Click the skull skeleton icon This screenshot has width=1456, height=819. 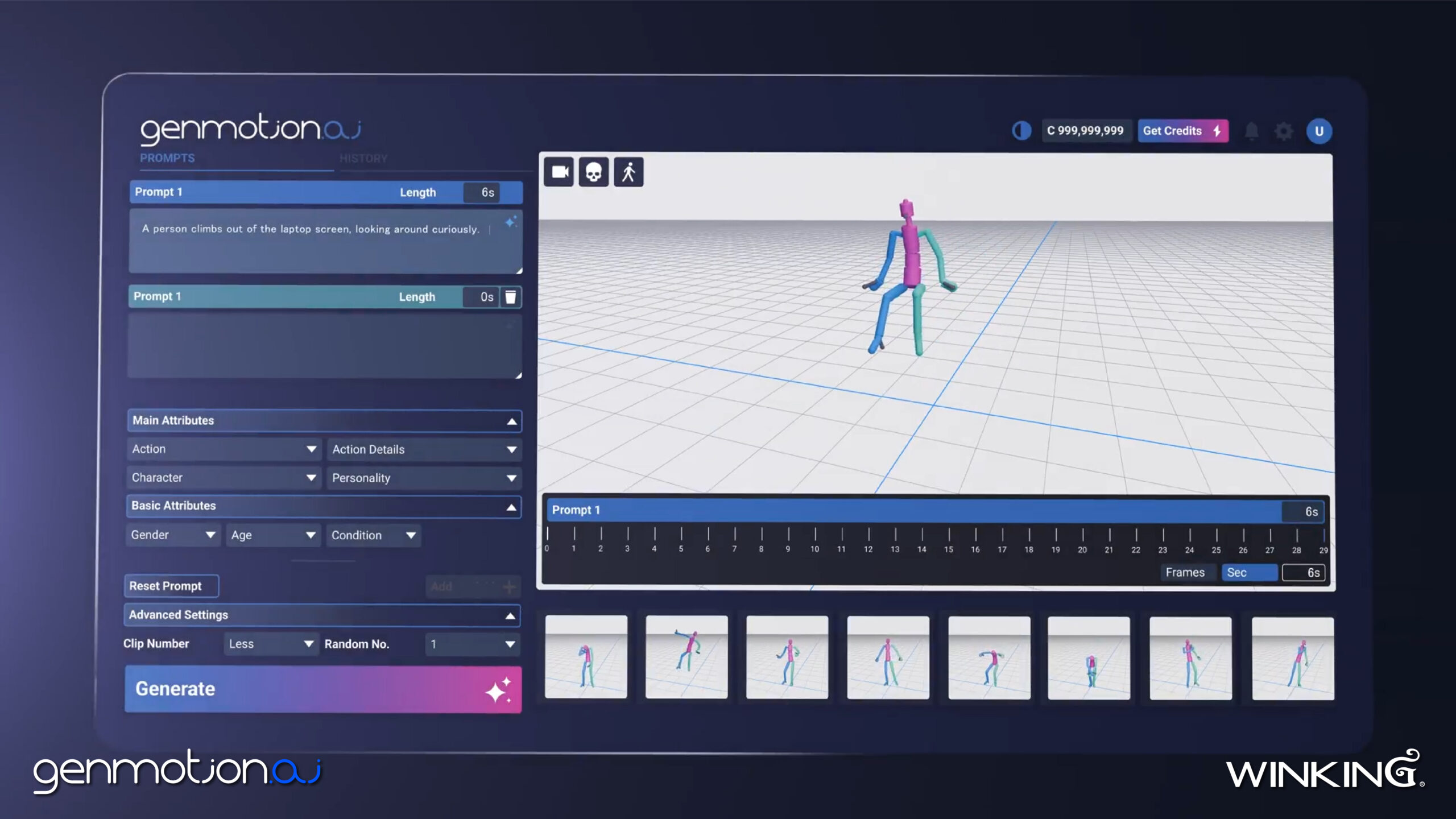(x=593, y=172)
